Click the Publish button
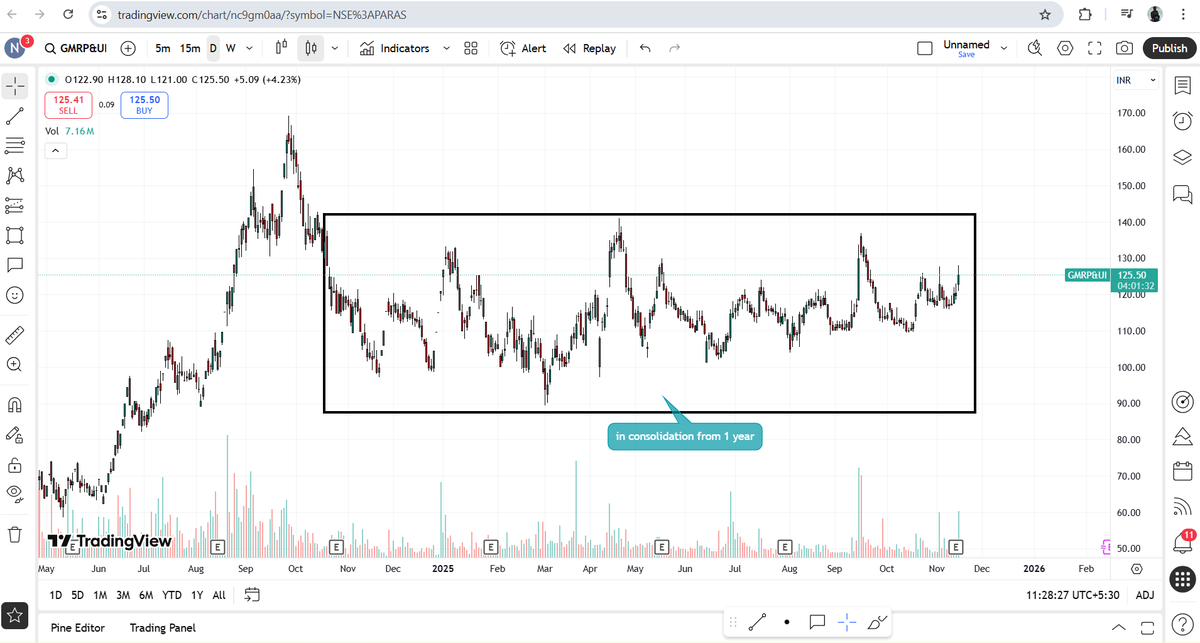Screen dimensions: 1200x643 click(1169, 48)
